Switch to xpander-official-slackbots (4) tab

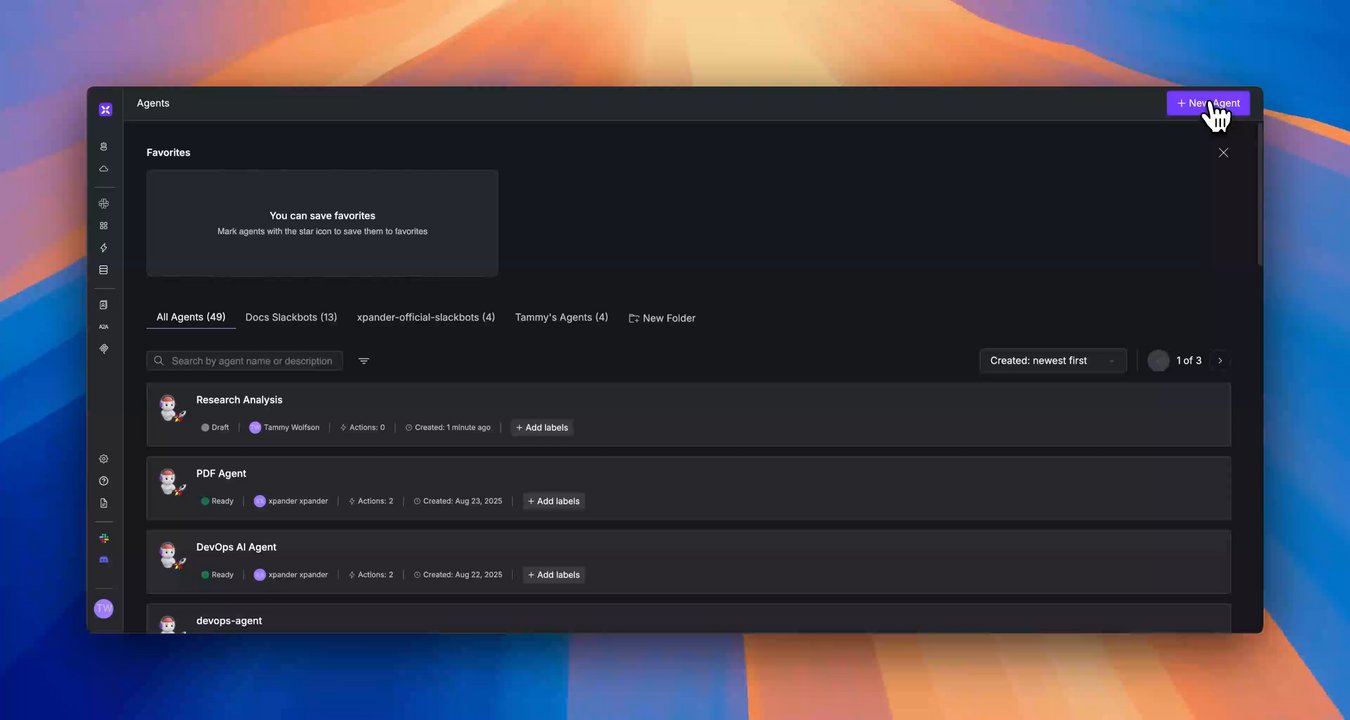tap(426, 318)
